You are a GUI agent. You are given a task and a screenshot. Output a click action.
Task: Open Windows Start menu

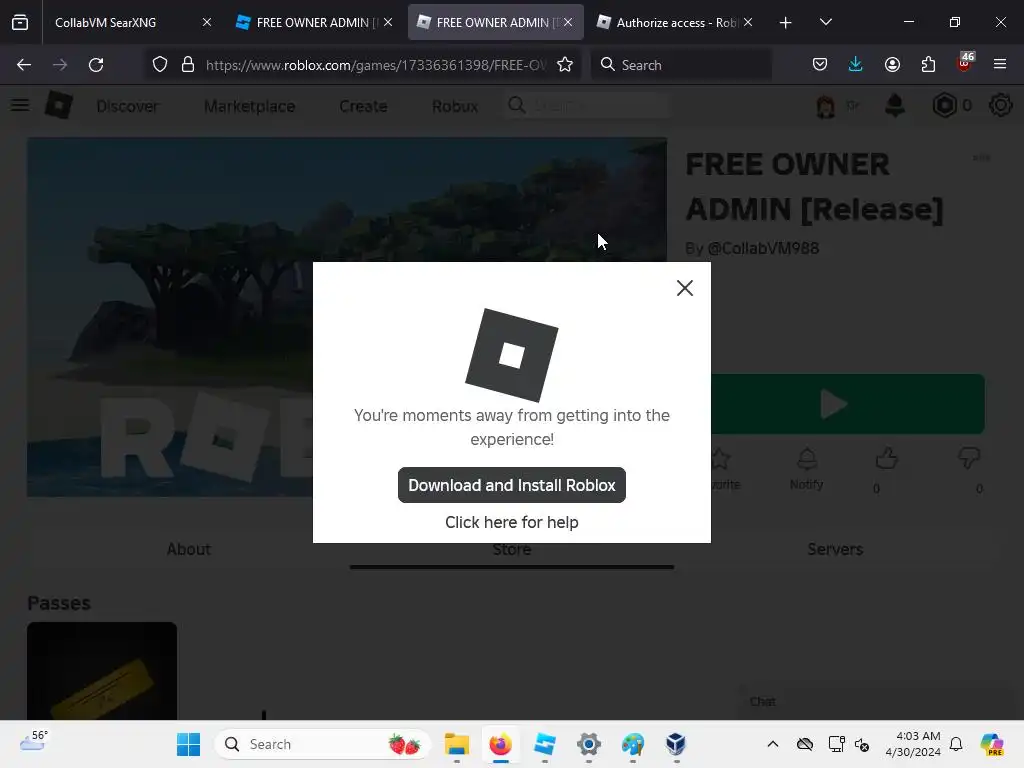189,744
